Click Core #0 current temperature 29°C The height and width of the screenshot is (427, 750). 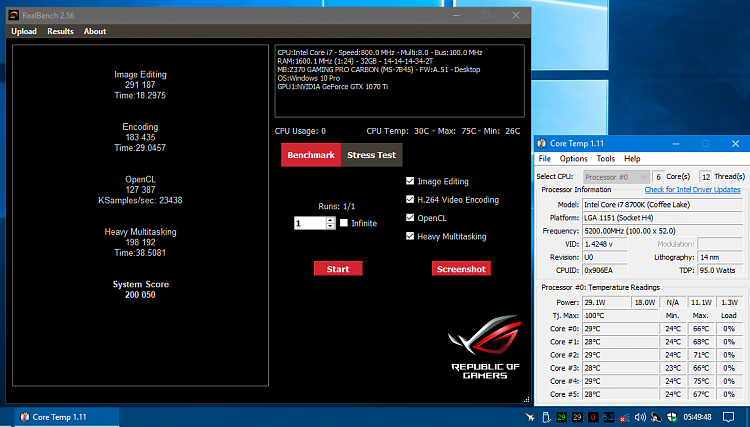pos(620,328)
